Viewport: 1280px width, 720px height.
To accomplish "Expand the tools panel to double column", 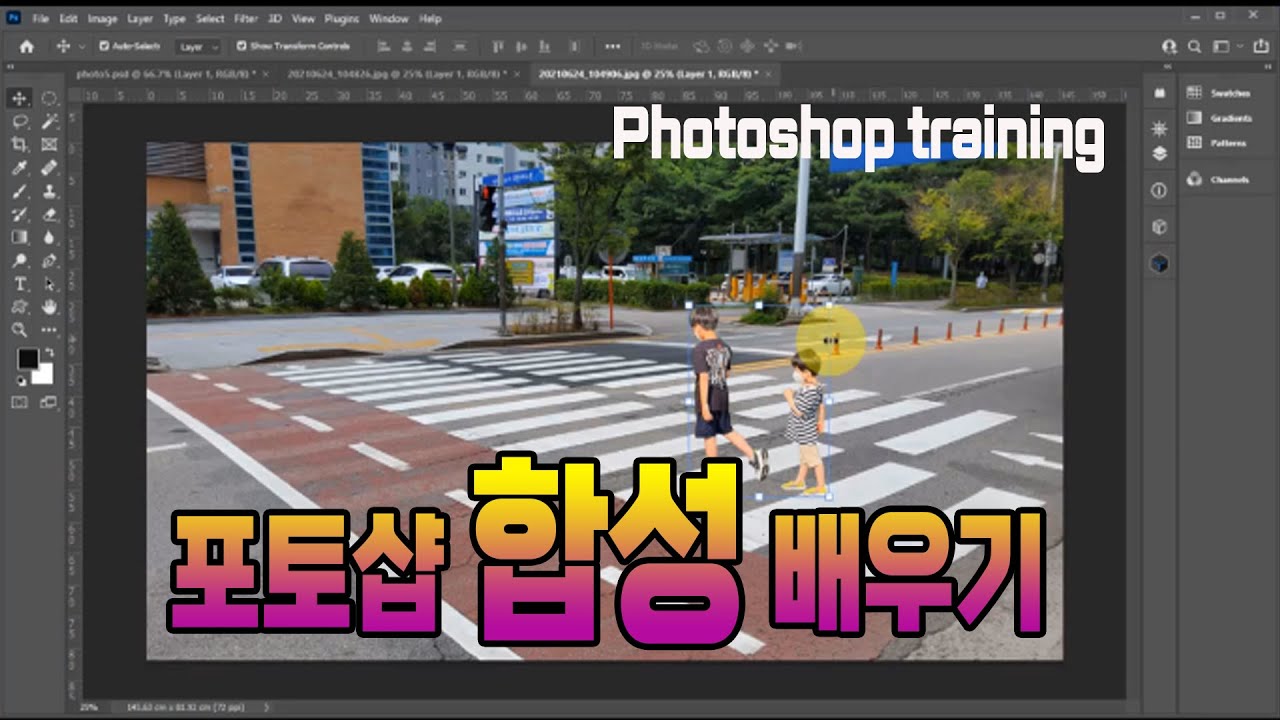I will pyautogui.click(x=12, y=67).
